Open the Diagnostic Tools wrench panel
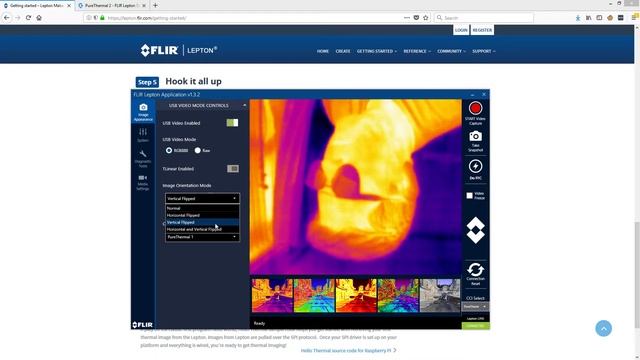Image resolution: width=640 pixels, height=360 pixels. click(x=143, y=158)
